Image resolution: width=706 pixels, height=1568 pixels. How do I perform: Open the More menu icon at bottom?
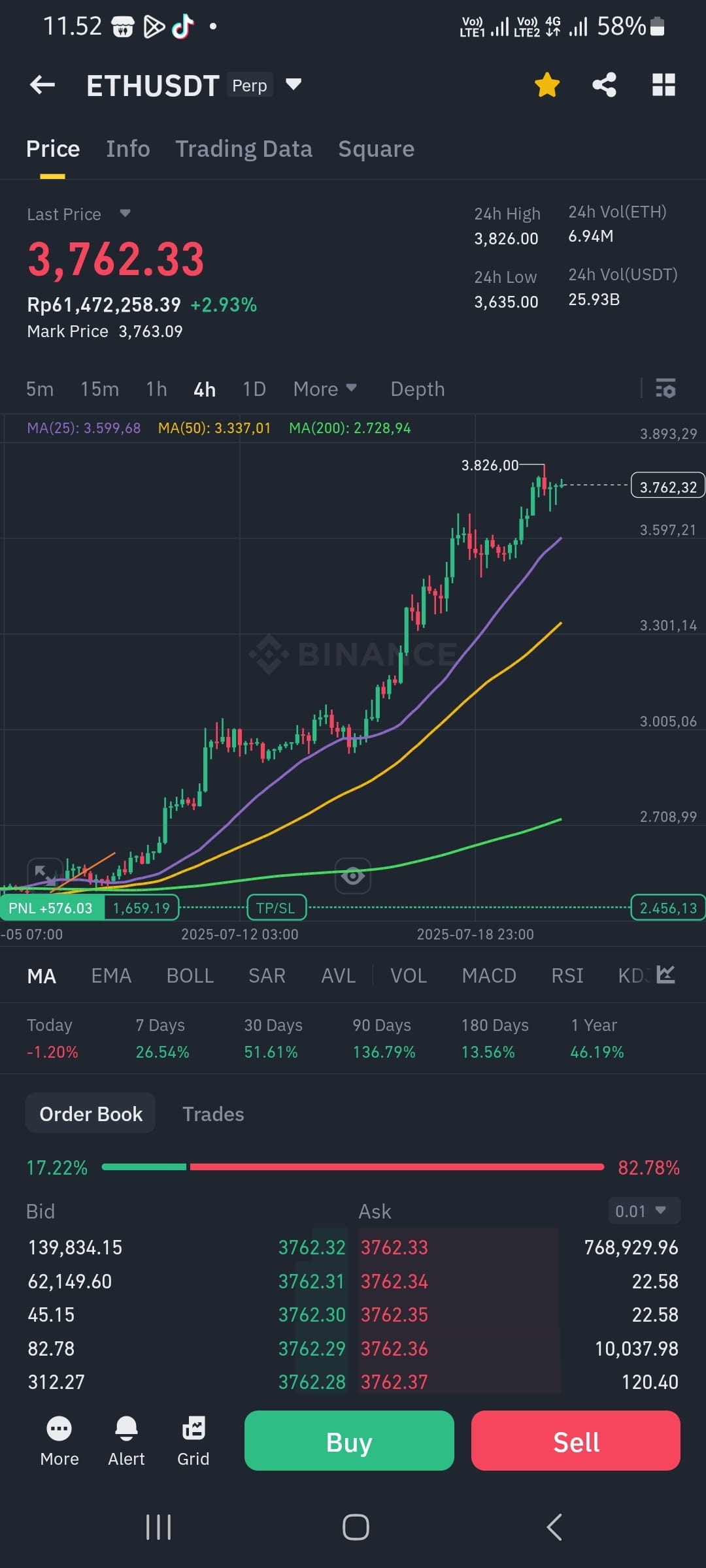click(x=59, y=1441)
